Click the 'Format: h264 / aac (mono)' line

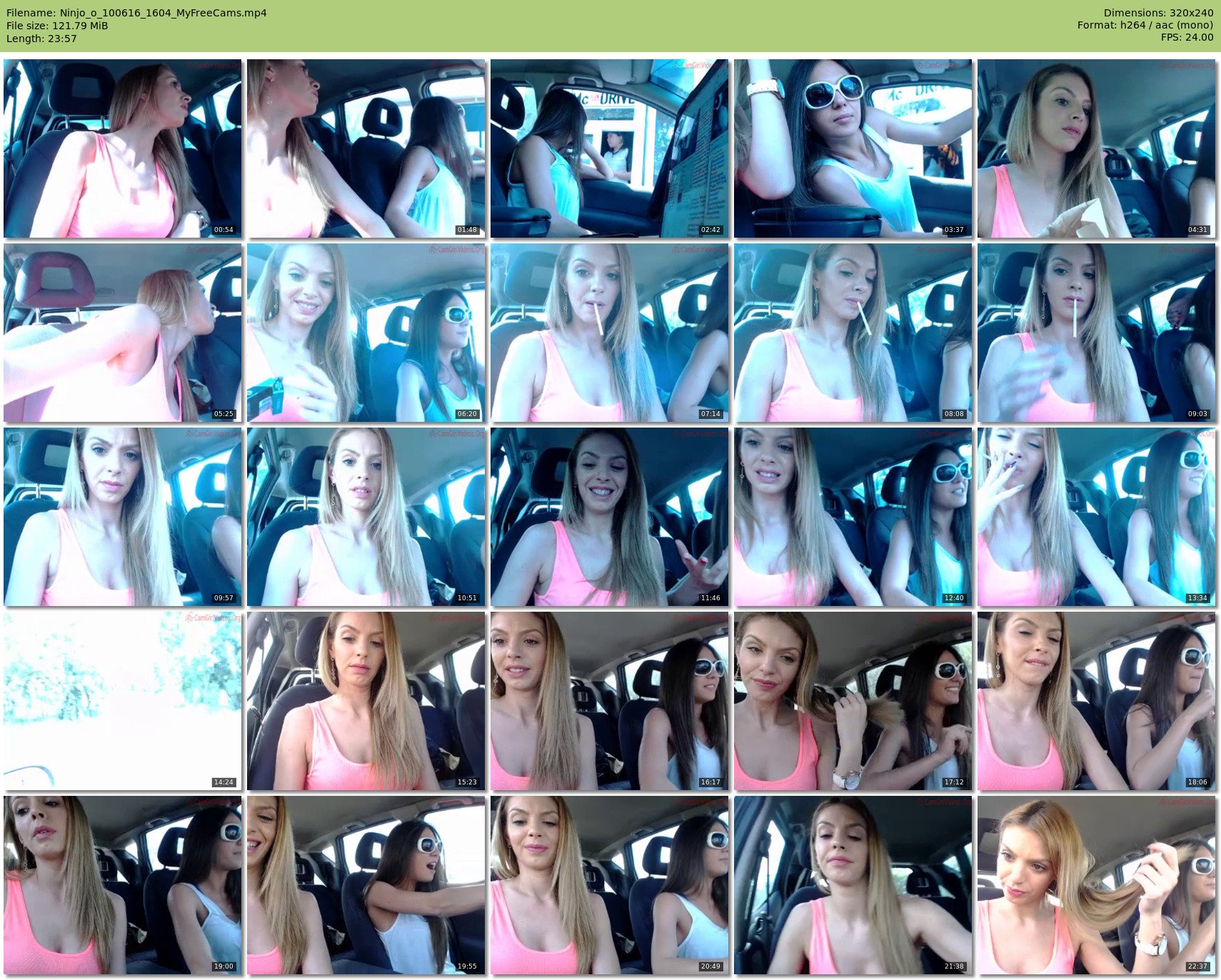click(1145, 26)
